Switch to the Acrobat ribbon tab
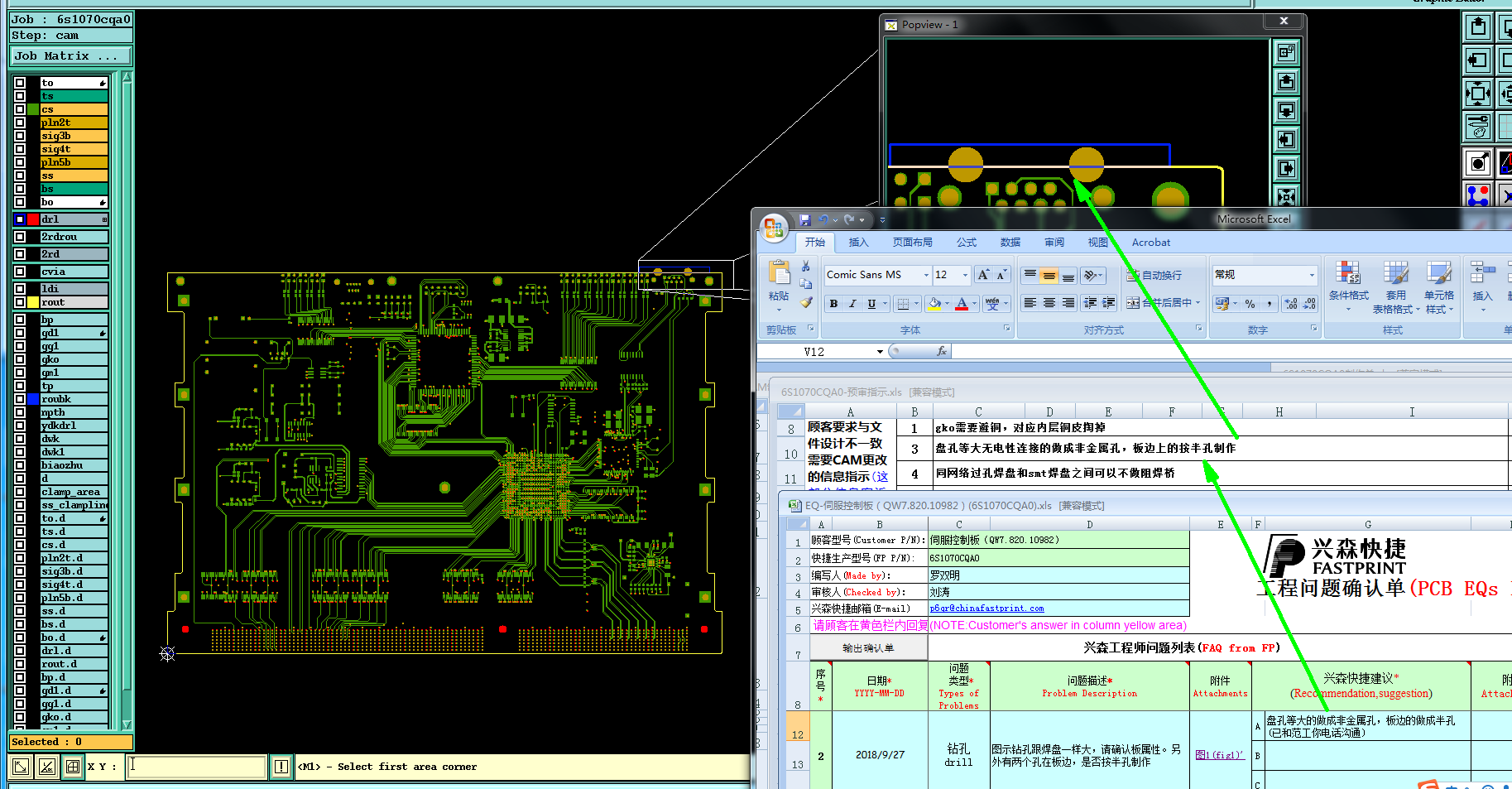Screen dimensions: 1512x789 [1151, 243]
